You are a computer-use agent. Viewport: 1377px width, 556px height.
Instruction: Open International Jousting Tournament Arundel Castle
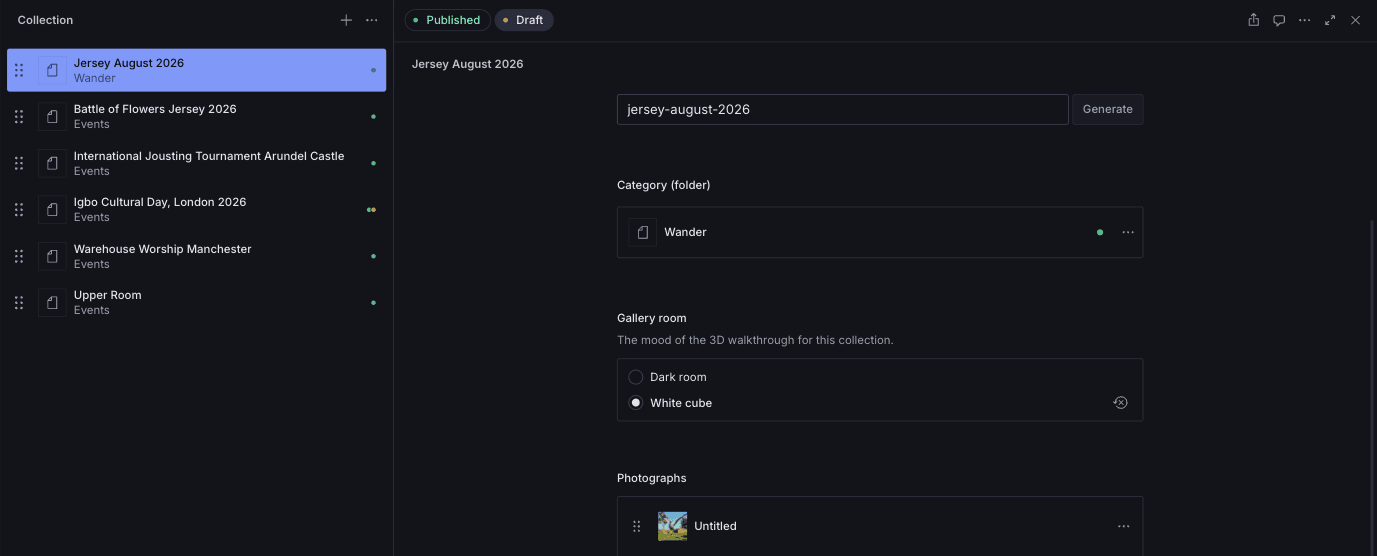pos(196,163)
